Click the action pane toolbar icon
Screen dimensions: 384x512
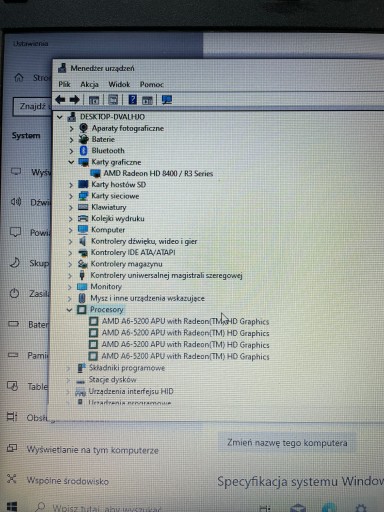147,100
